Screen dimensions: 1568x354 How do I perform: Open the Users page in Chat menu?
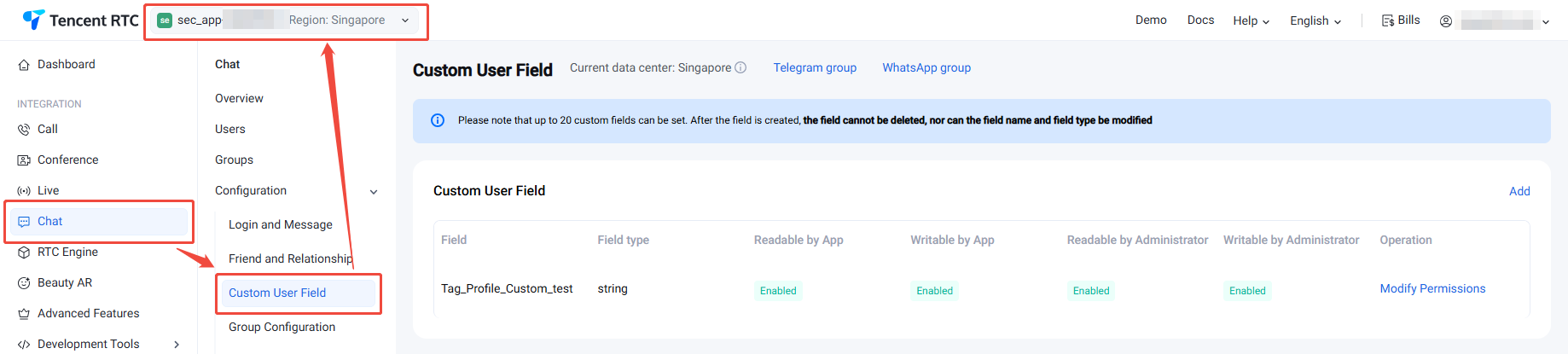230,129
